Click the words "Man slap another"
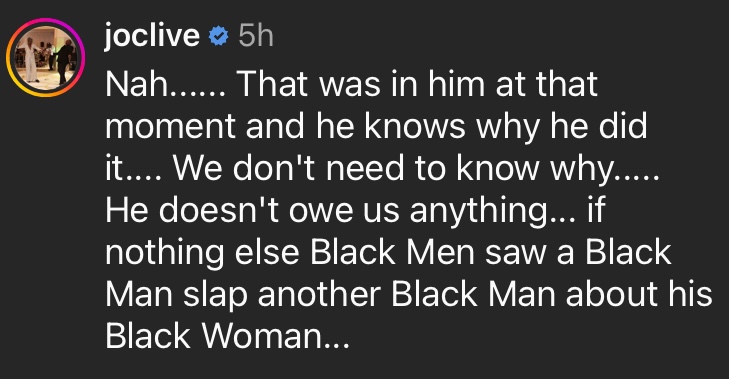729x379 pixels. point(243,295)
